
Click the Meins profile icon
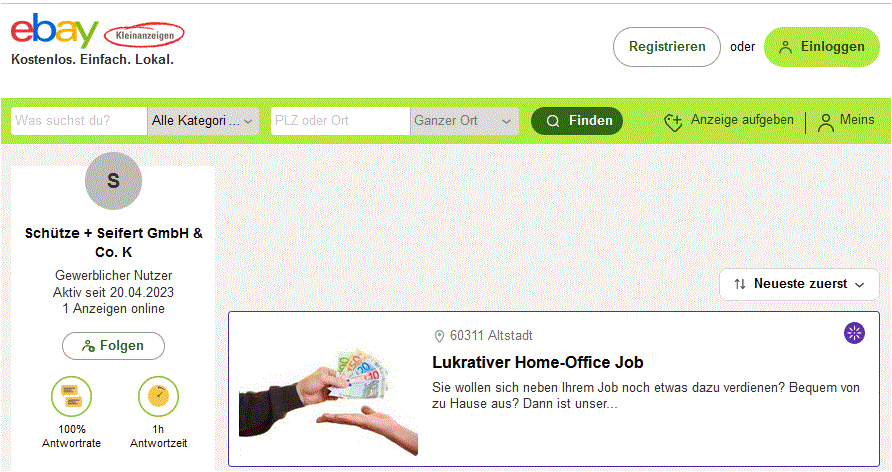[x=825, y=122]
